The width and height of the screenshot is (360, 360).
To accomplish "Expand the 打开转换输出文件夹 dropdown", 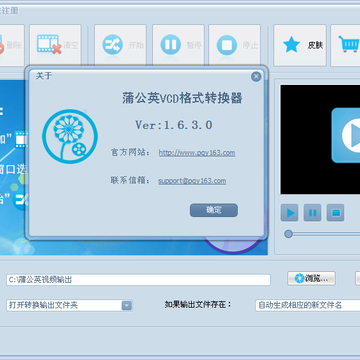I will 127,305.
